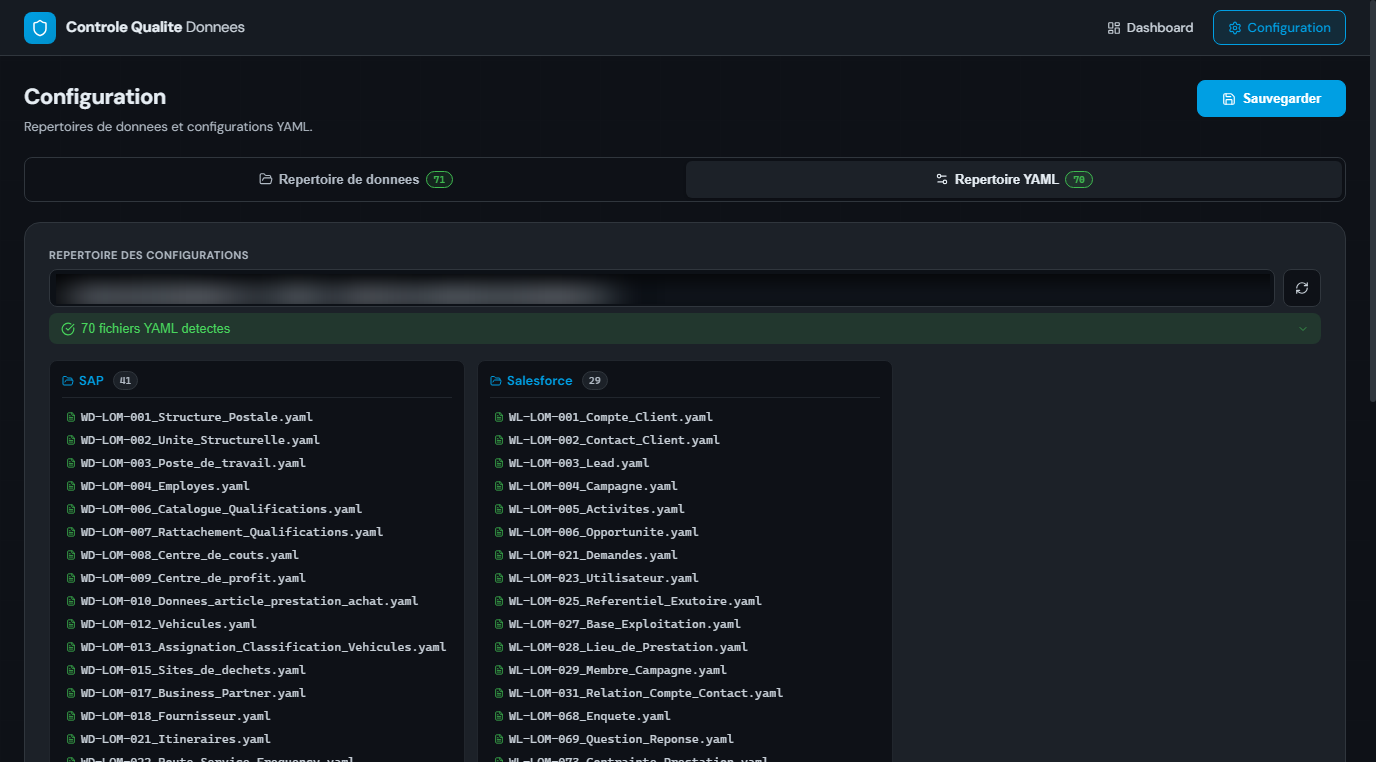Click file icon beside WL-LOM-068_Enquete.yaml
Screen dimensions: 1376x762
499,716
